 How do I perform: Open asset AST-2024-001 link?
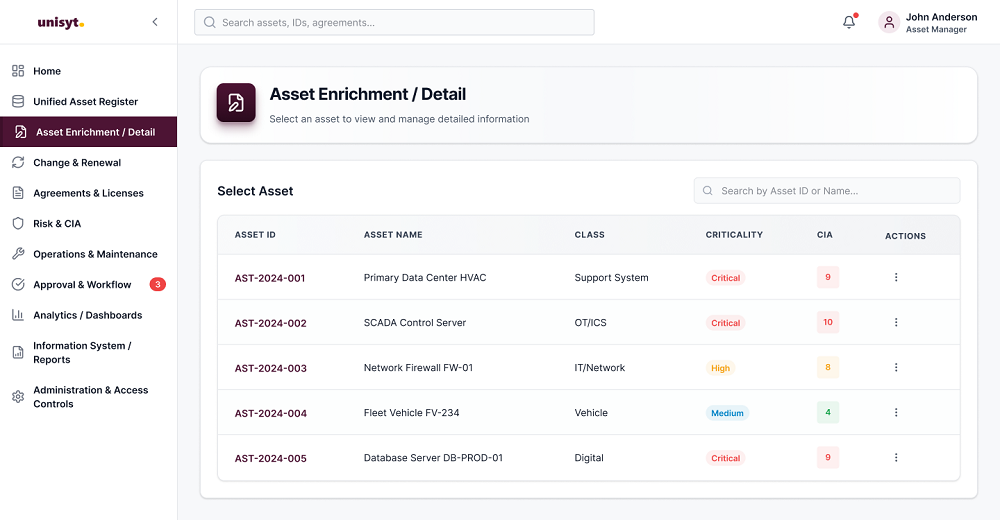270,278
